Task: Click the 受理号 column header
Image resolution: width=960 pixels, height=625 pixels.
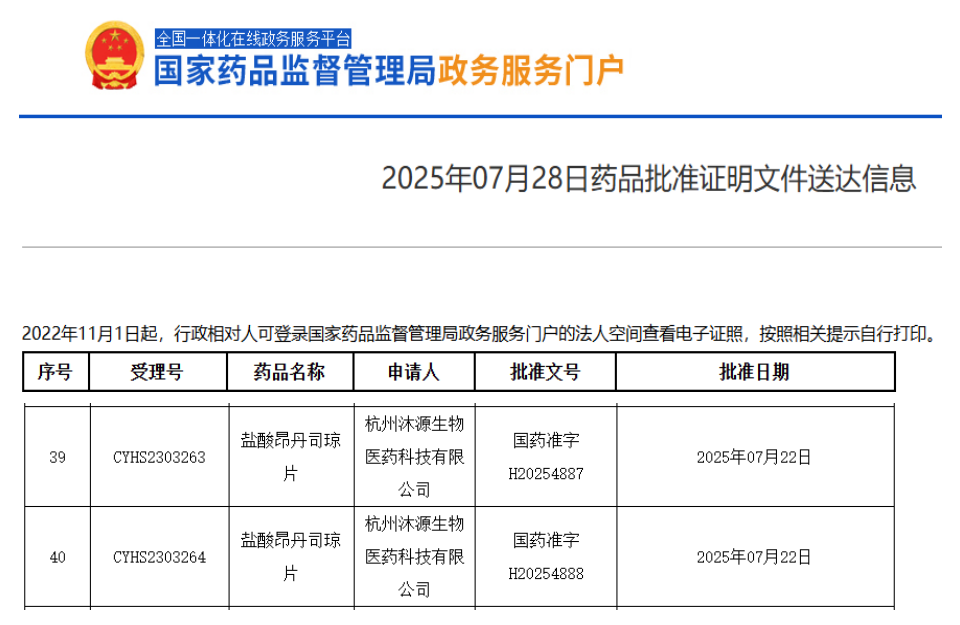Action: (157, 372)
